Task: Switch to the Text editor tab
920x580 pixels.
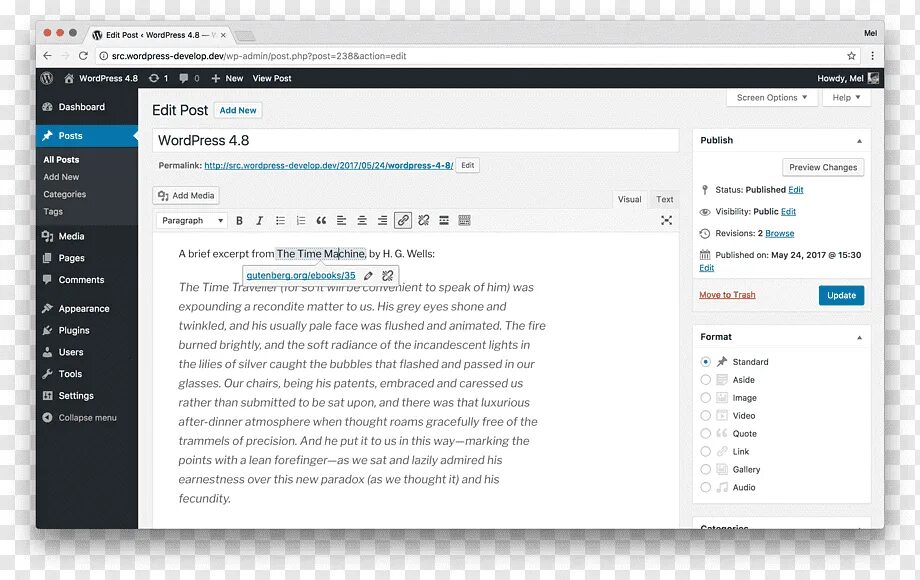Action: click(x=664, y=199)
